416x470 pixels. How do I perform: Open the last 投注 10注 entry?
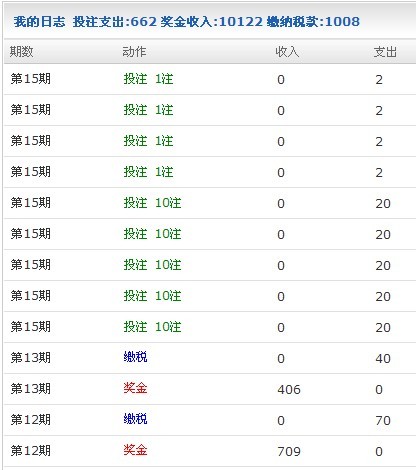click(152, 327)
